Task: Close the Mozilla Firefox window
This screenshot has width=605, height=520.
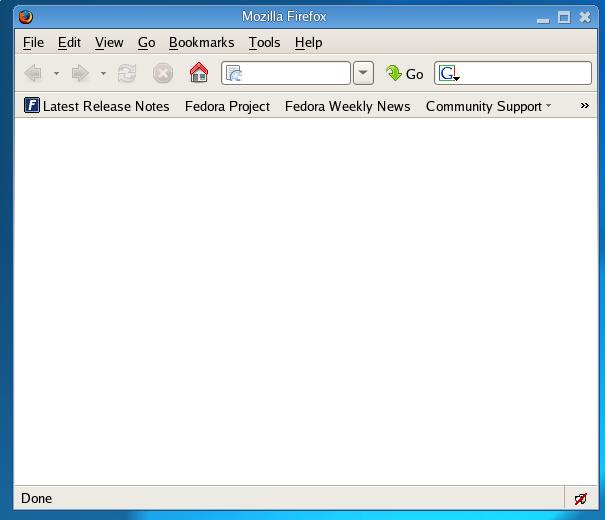Action: pyautogui.click(x=585, y=17)
